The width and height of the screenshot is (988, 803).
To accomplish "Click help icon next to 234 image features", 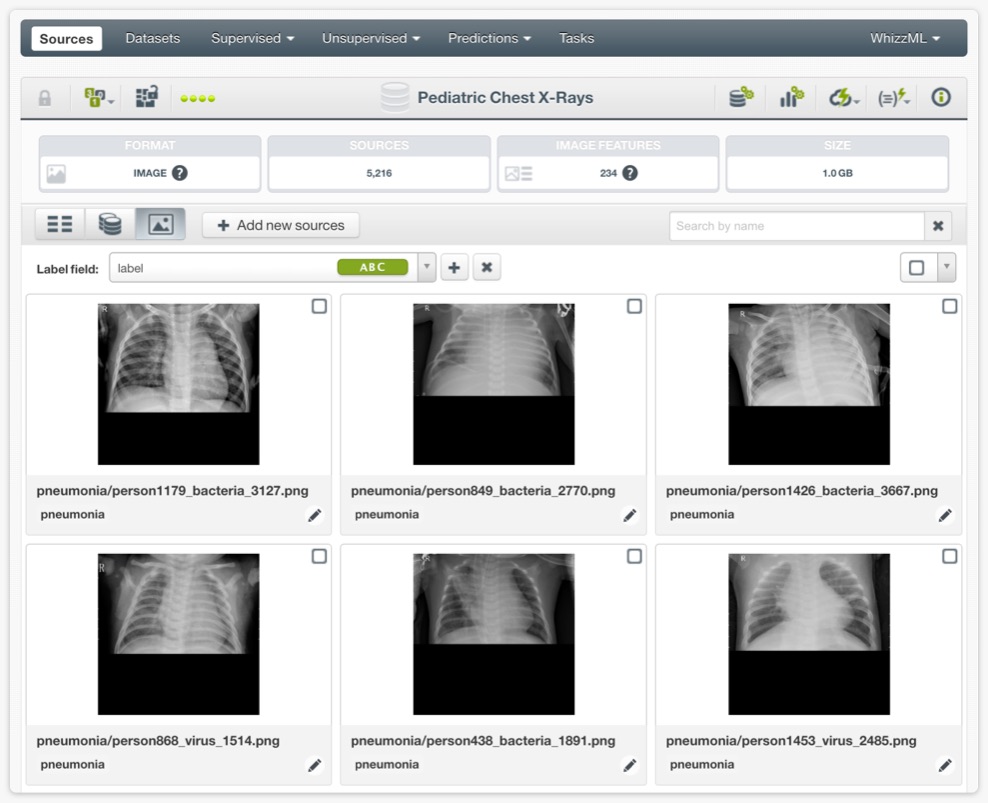I will click(630, 173).
